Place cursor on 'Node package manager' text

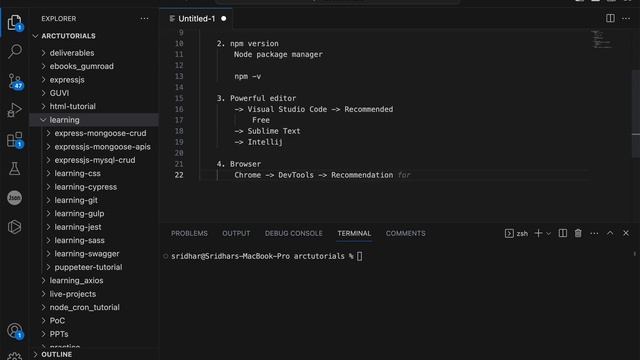278,54
